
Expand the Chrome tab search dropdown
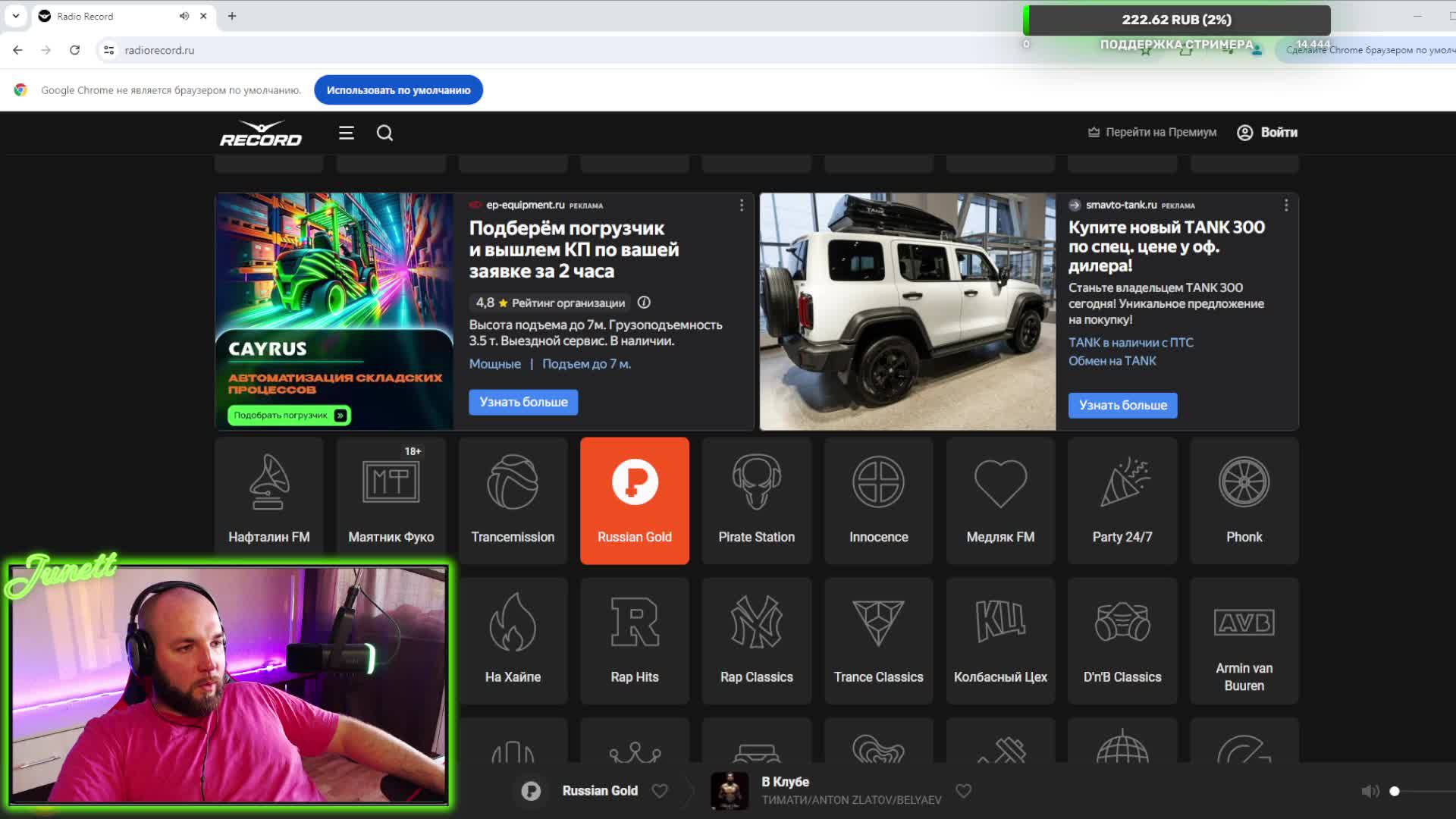point(15,16)
